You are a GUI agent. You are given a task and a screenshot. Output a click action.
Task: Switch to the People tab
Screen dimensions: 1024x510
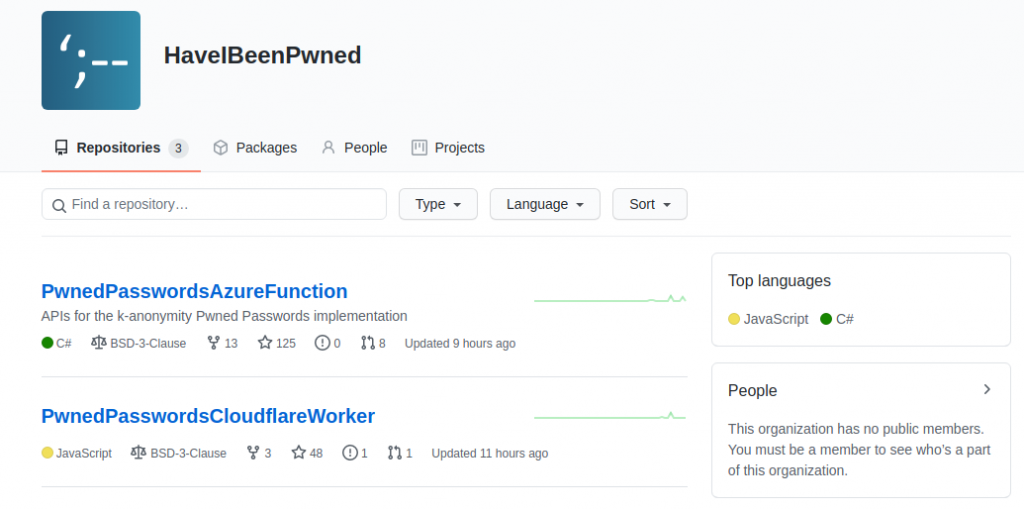coord(354,147)
